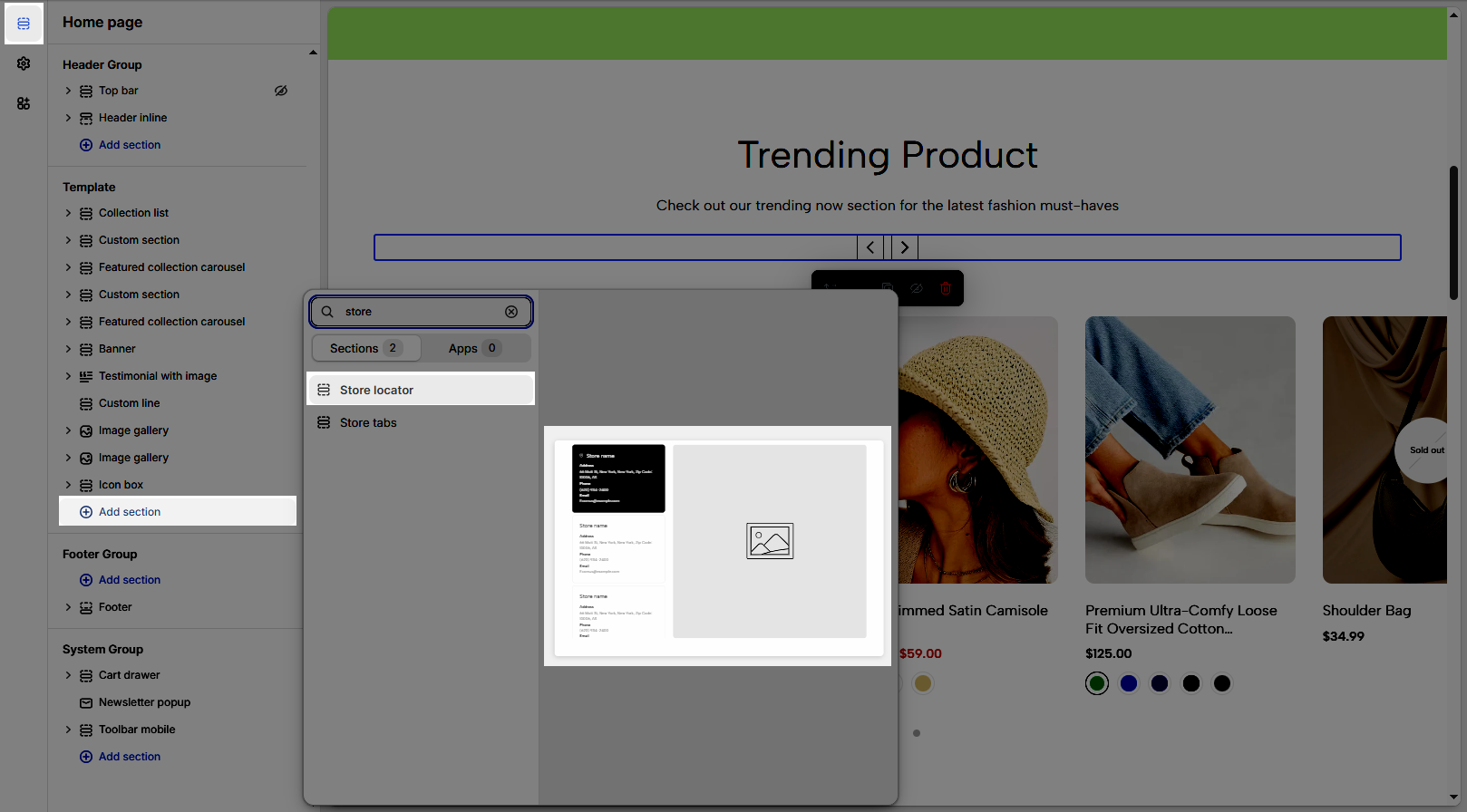
Task: Add section under Header Group
Action: point(121,145)
